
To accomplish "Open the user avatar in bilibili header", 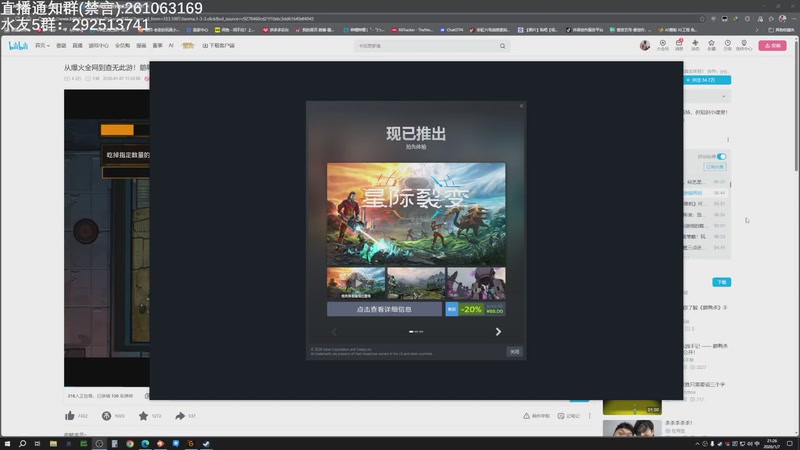I will click(645, 45).
